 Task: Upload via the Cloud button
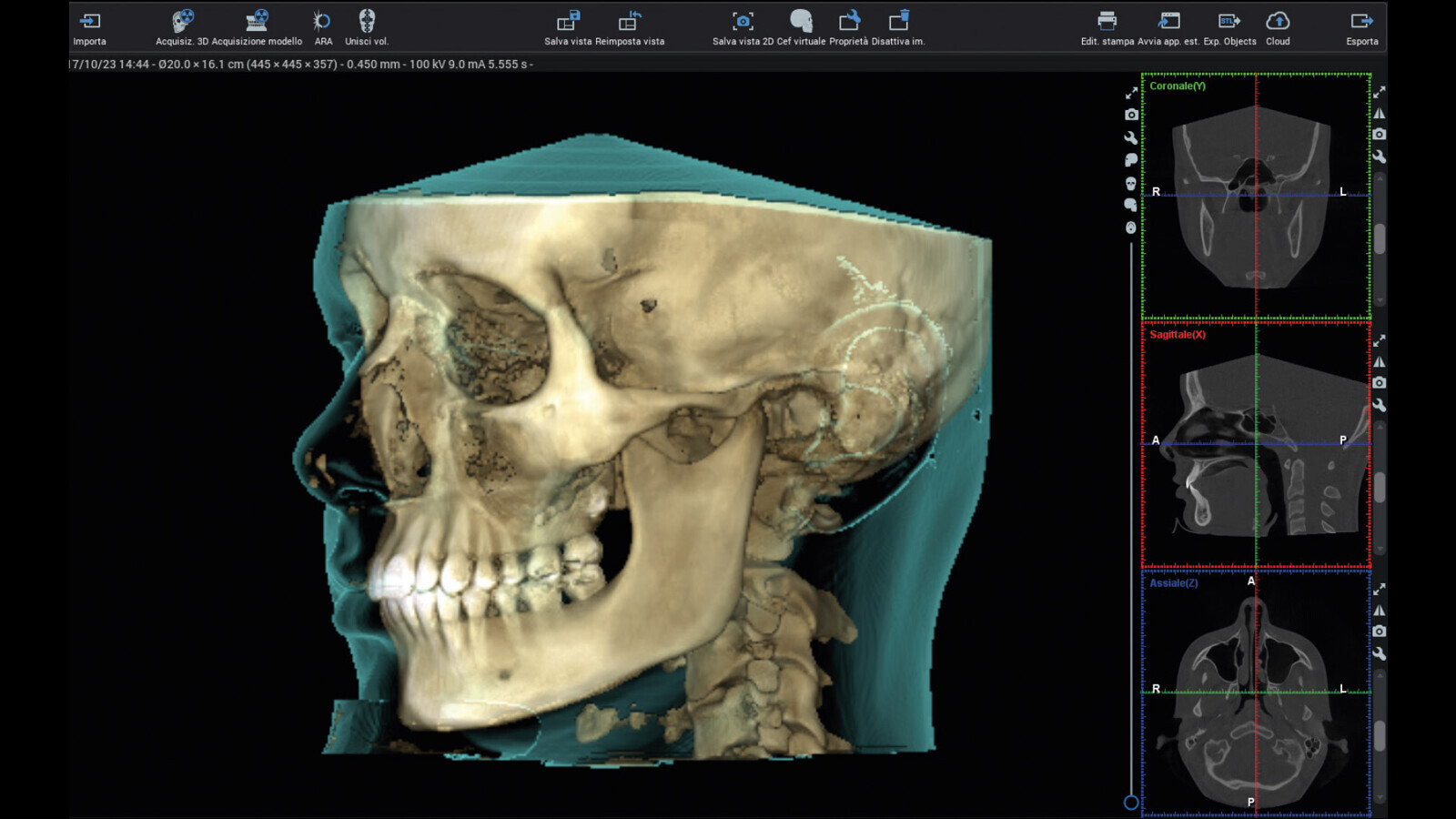(1278, 22)
